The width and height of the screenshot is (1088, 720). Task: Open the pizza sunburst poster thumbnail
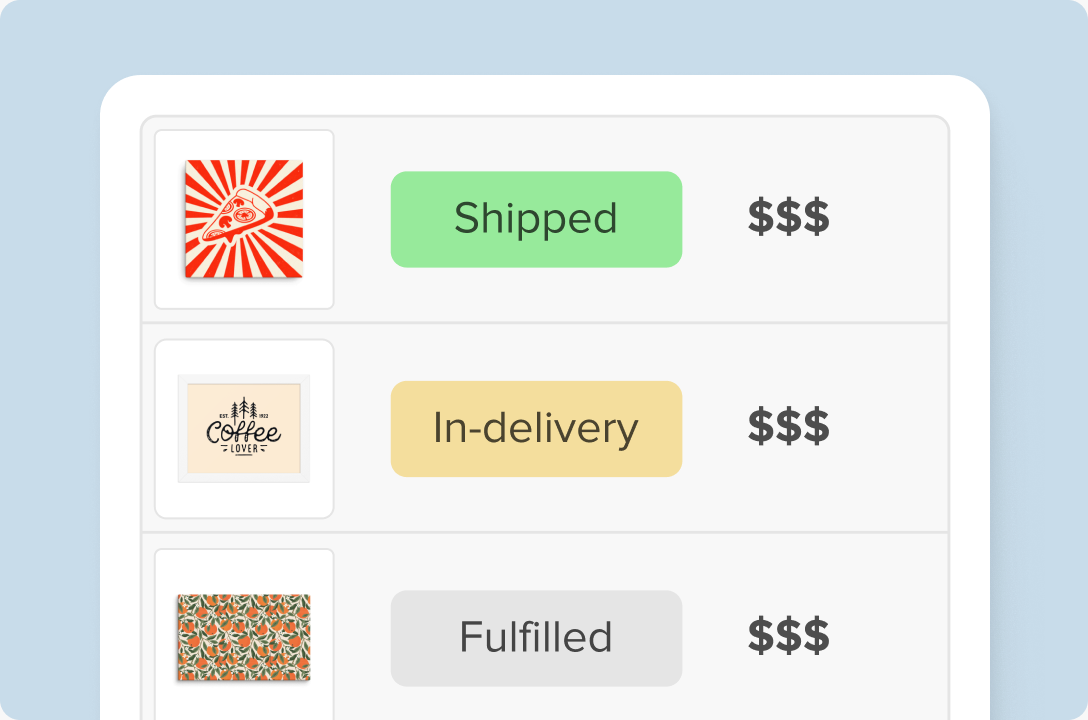[244, 219]
